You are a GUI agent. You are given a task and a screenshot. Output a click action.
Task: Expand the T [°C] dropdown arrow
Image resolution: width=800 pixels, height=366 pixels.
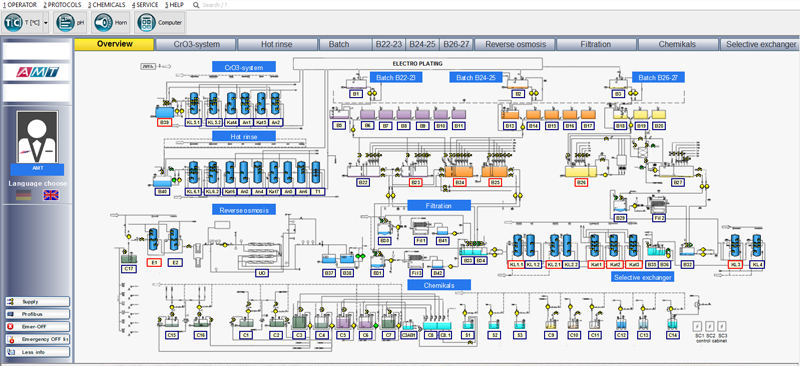click(45, 23)
